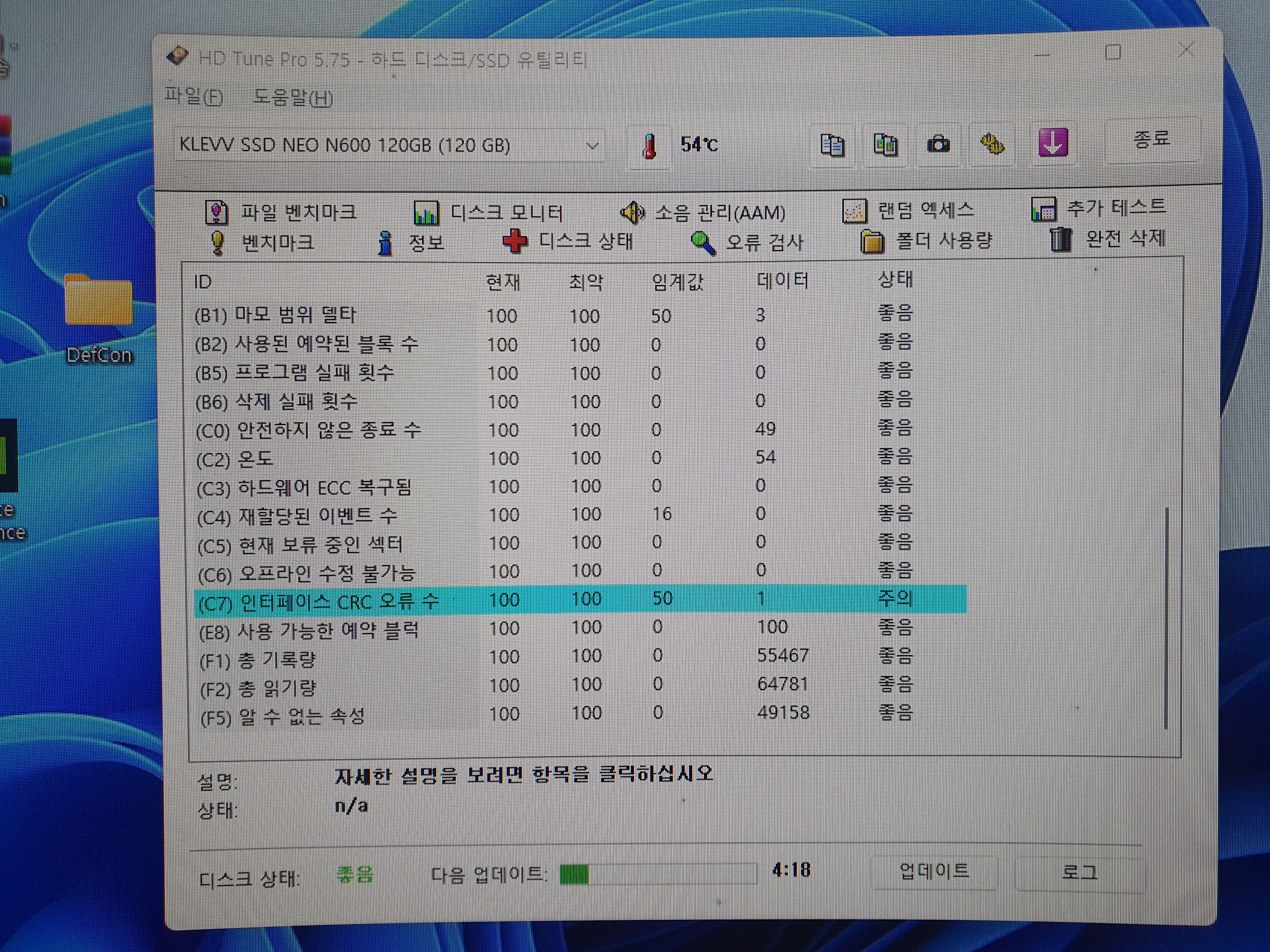Minimize the HD Tune Pro window

click(x=1043, y=56)
